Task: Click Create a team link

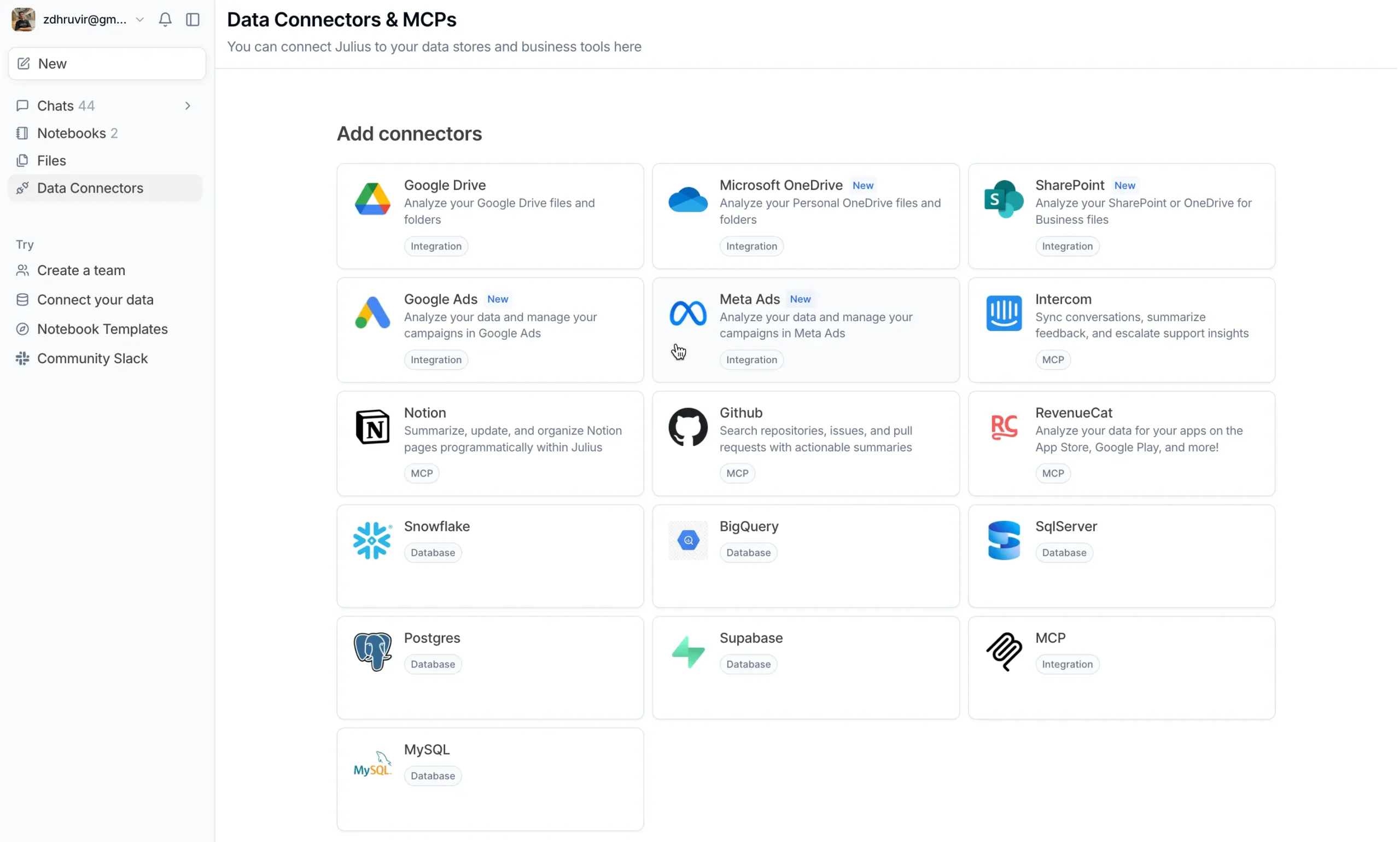Action: click(x=81, y=270)
